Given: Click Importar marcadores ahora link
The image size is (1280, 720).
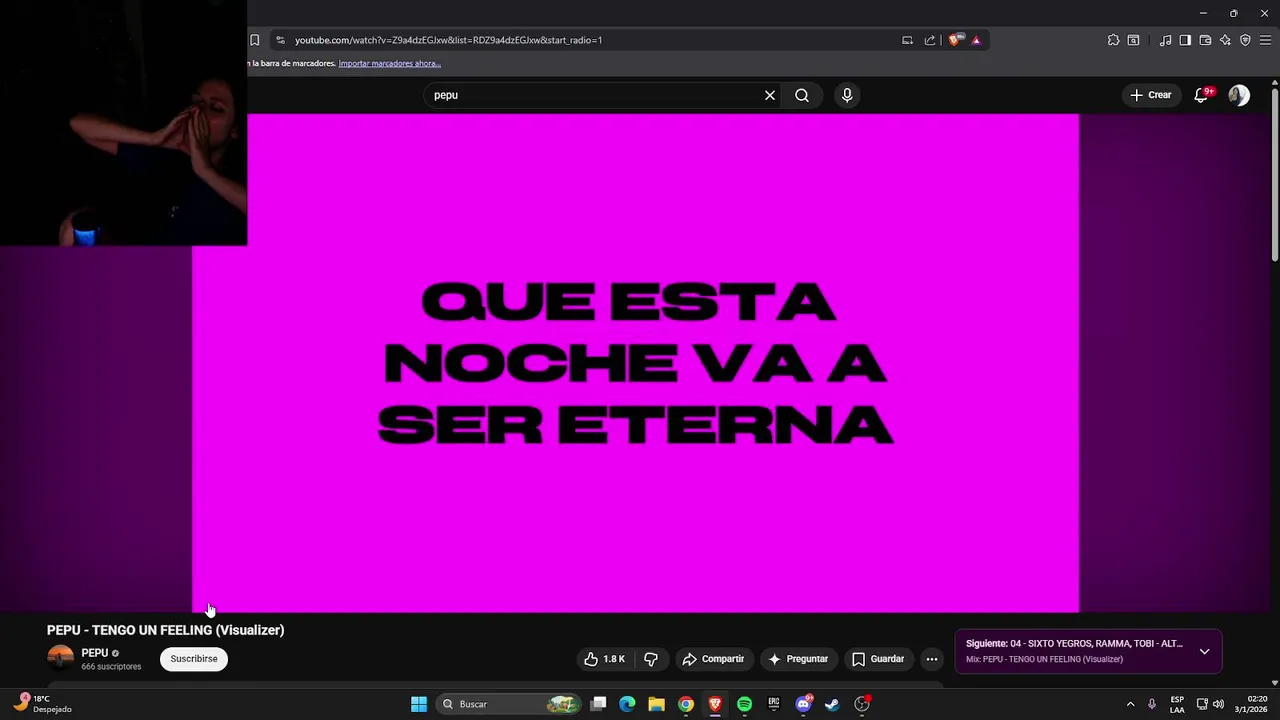Looking at the screenshot, I should [x=390, y=63].
